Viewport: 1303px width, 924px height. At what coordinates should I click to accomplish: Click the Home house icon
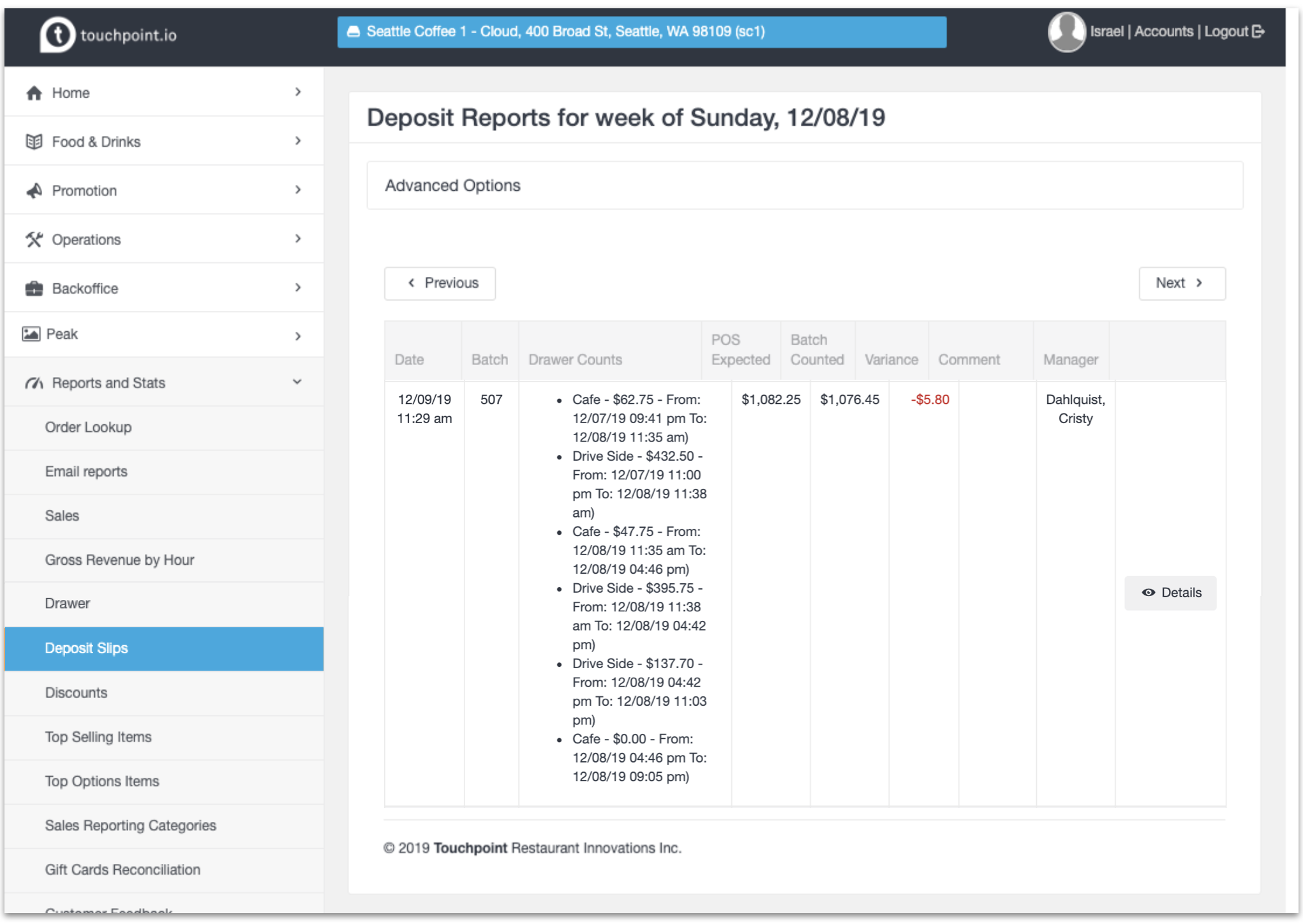[34, 93]
